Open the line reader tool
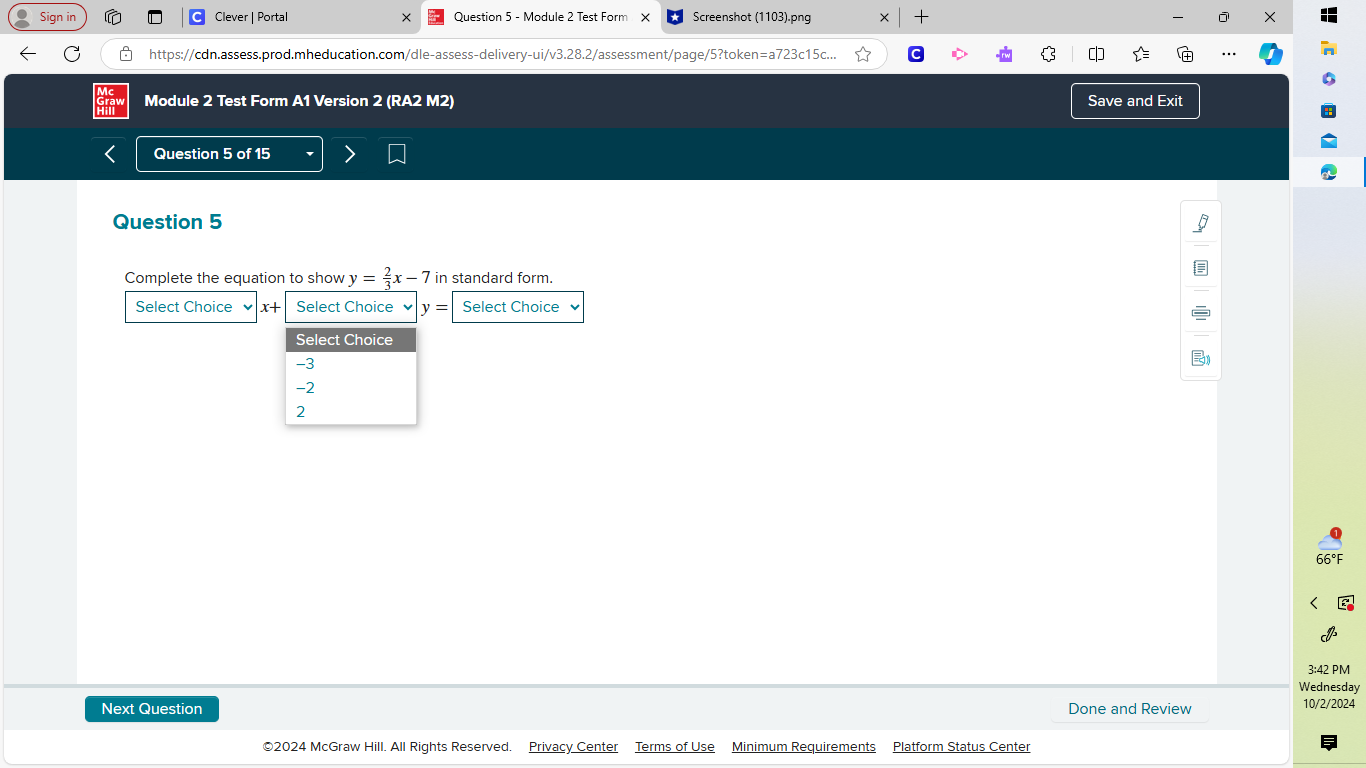Image resolution: width=1366 pixels, height=768 pixels. click(1201, 313)
